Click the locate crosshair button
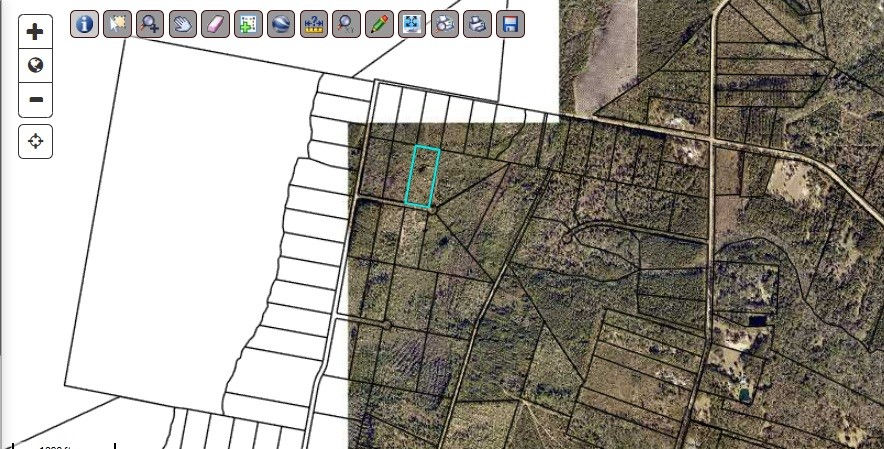This screenshot has width=884, height=449. click(36, 141)
